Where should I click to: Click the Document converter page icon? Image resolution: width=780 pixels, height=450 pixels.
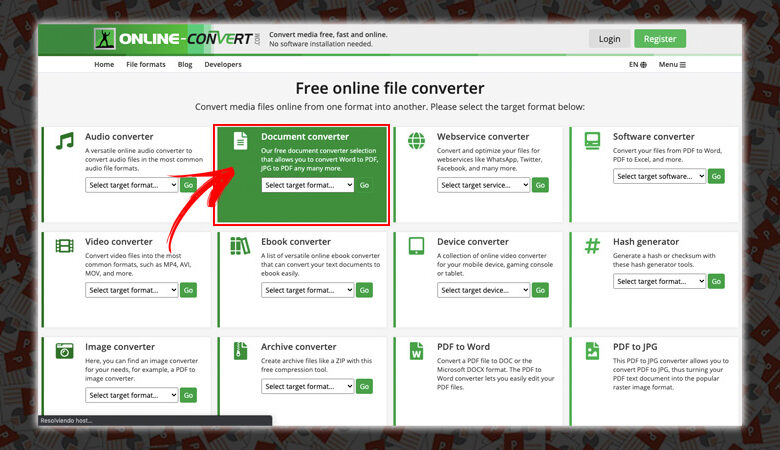[x=241, y=141]
